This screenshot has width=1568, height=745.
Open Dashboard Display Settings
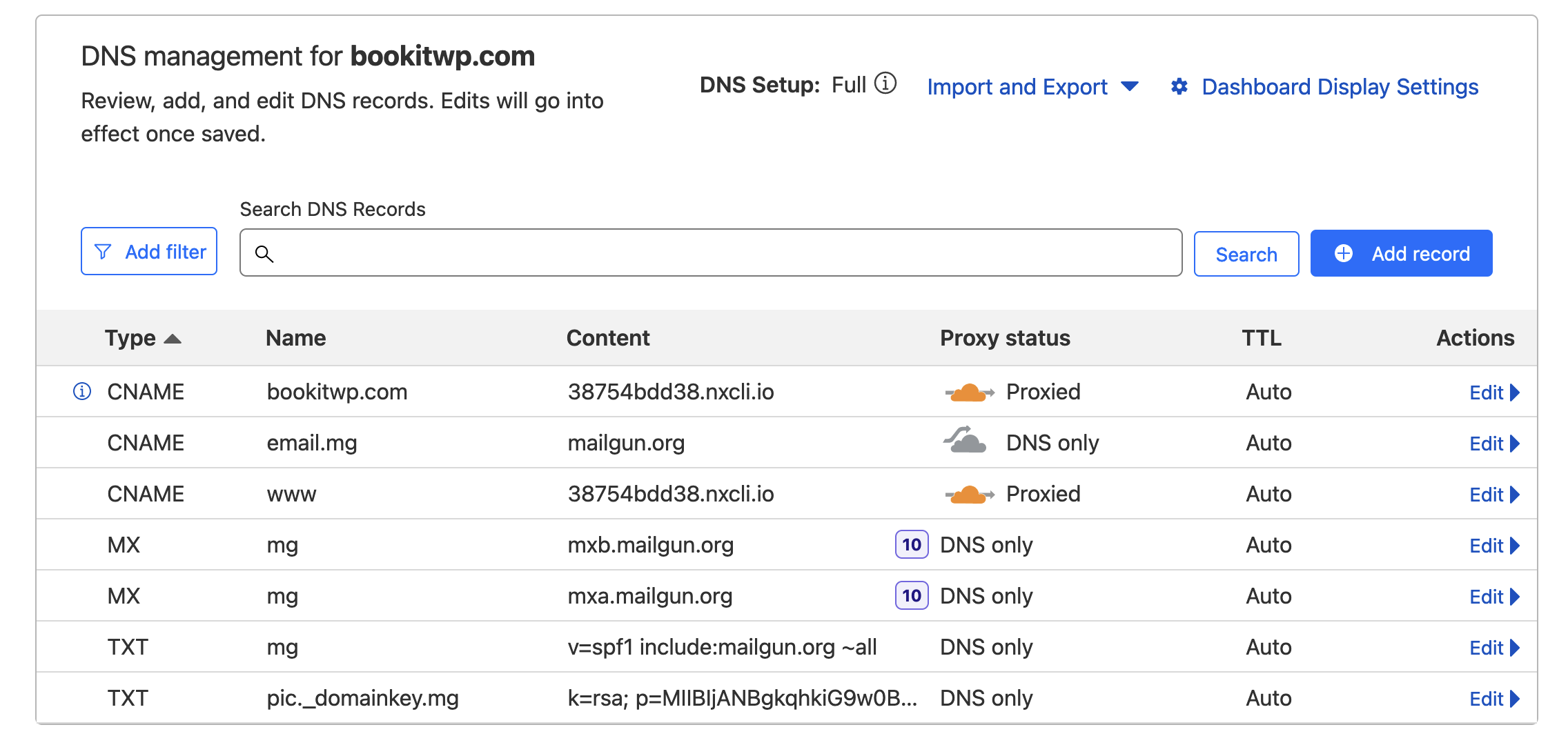tap(1340, 87)
